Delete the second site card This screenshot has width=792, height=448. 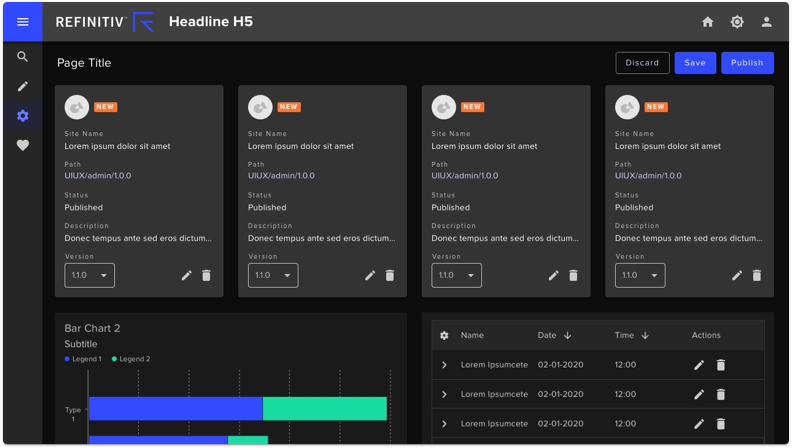click(389, 275)
